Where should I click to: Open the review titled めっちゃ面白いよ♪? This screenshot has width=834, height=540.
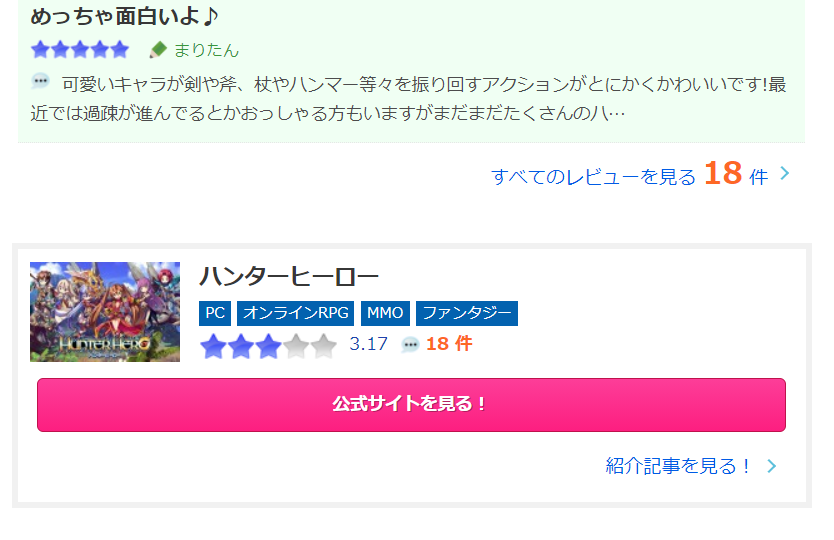tap(124, 16)
